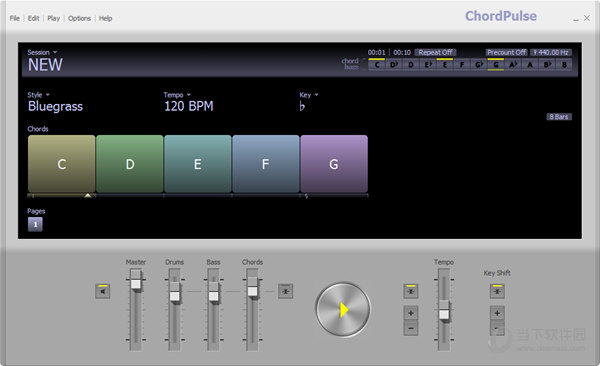Open the Options menu
This screenshot has height=366, width=600.
pos(79,18)
